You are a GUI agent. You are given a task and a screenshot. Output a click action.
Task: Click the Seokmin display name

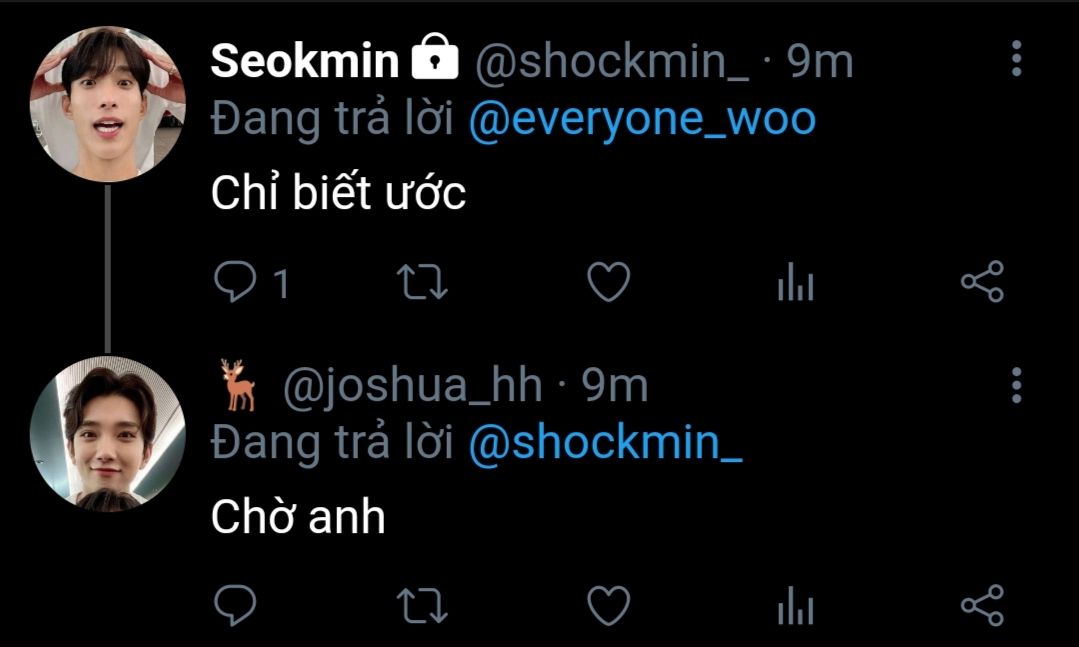[x=305, y=61]
